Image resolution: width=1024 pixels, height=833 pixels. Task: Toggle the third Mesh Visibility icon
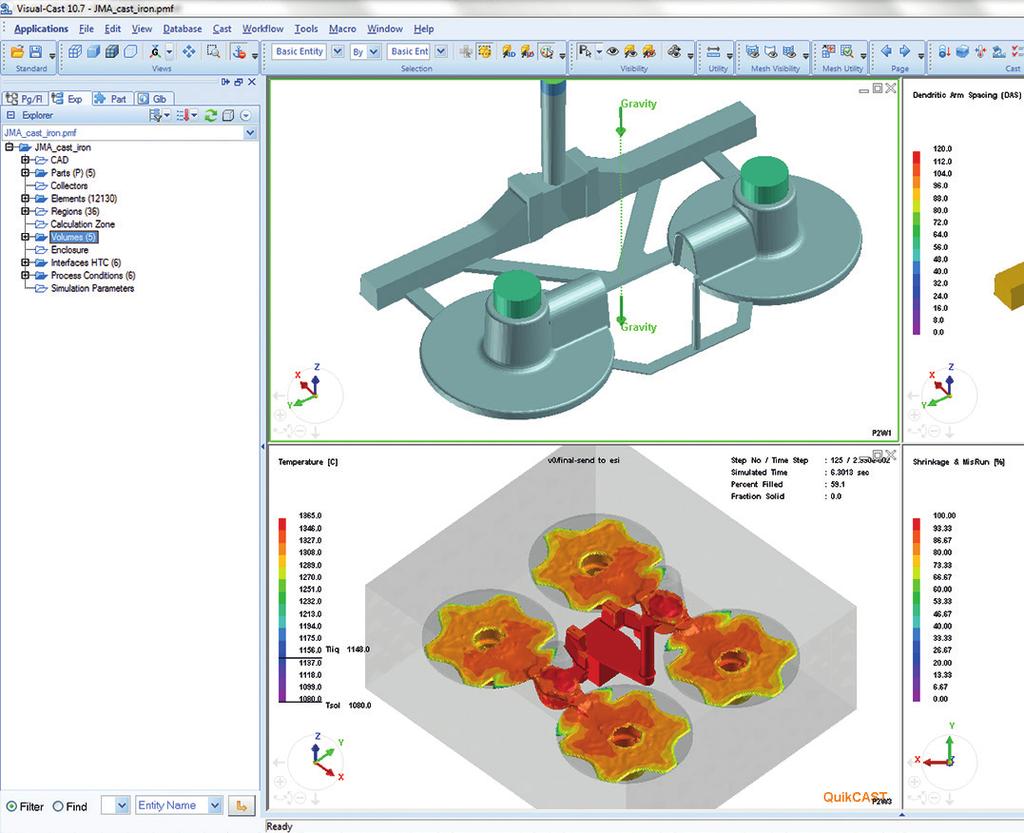pos(789,52)
